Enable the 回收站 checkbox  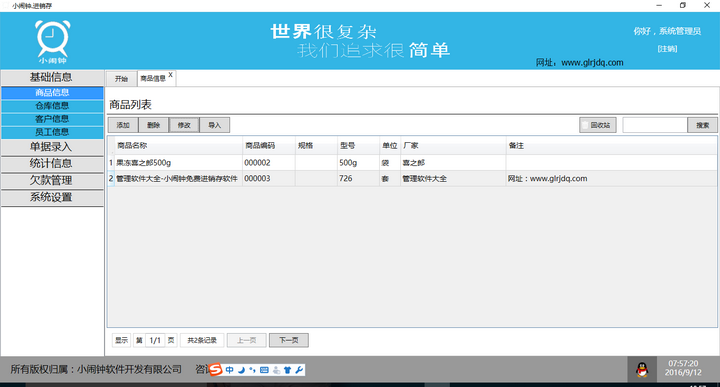585,125
